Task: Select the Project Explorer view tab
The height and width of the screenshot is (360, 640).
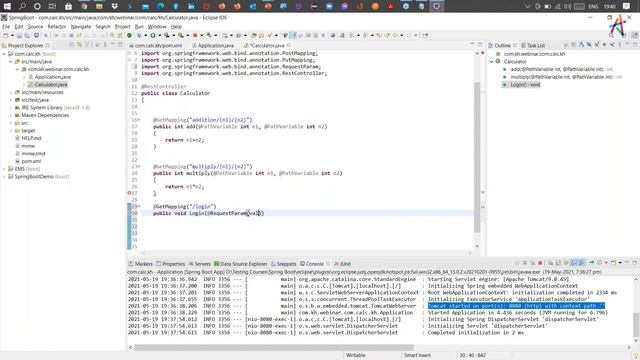Action: pyautogui.click(x=25, y=45)
